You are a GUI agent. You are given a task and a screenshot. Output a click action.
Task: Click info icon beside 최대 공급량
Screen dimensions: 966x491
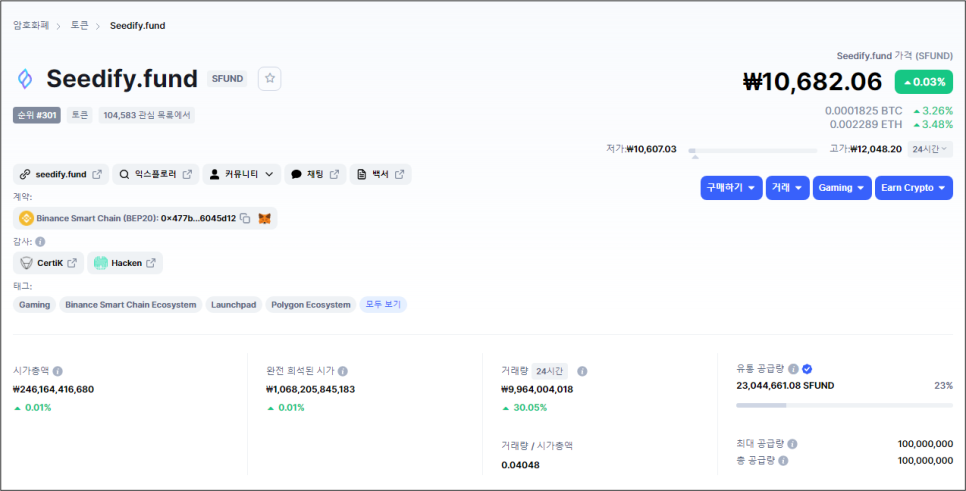792,443
